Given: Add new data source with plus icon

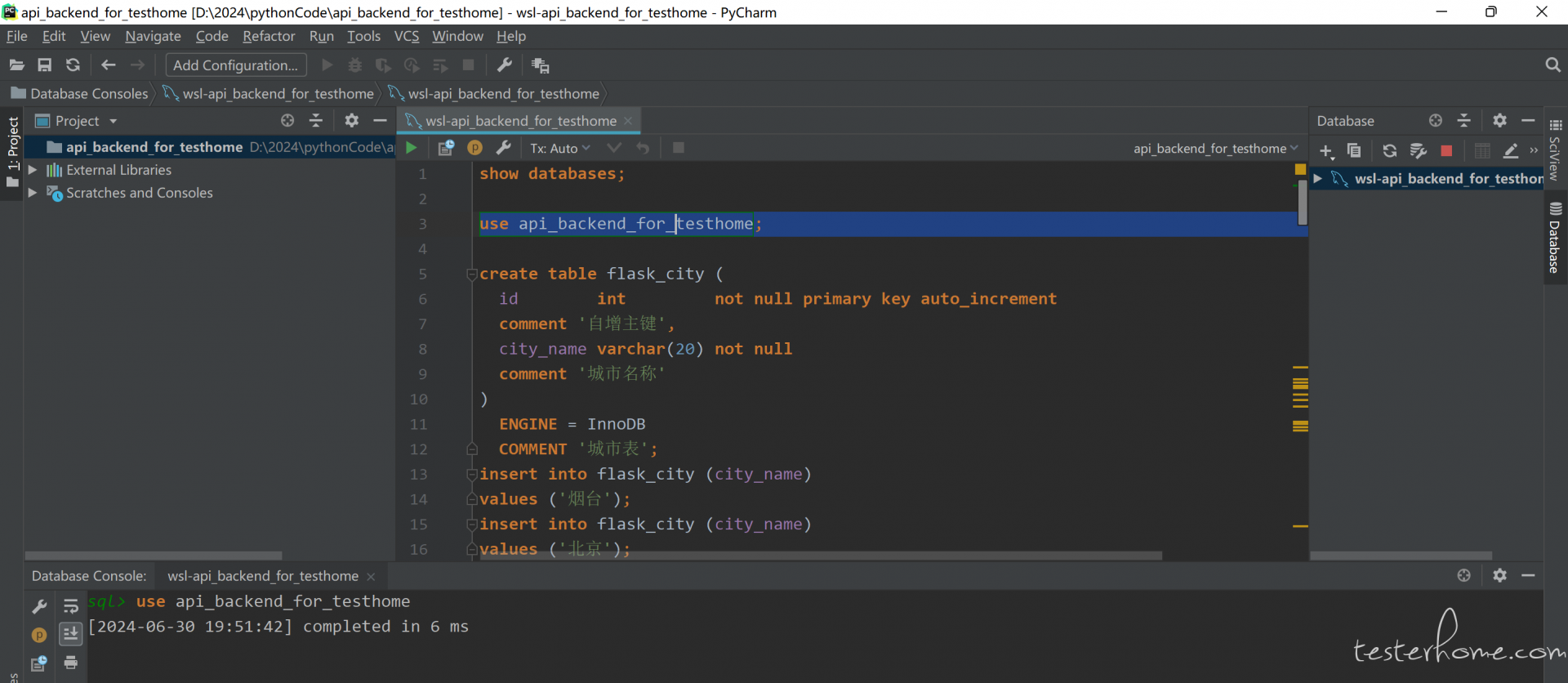Looking at the screenshot, I should pos(1327,151).
